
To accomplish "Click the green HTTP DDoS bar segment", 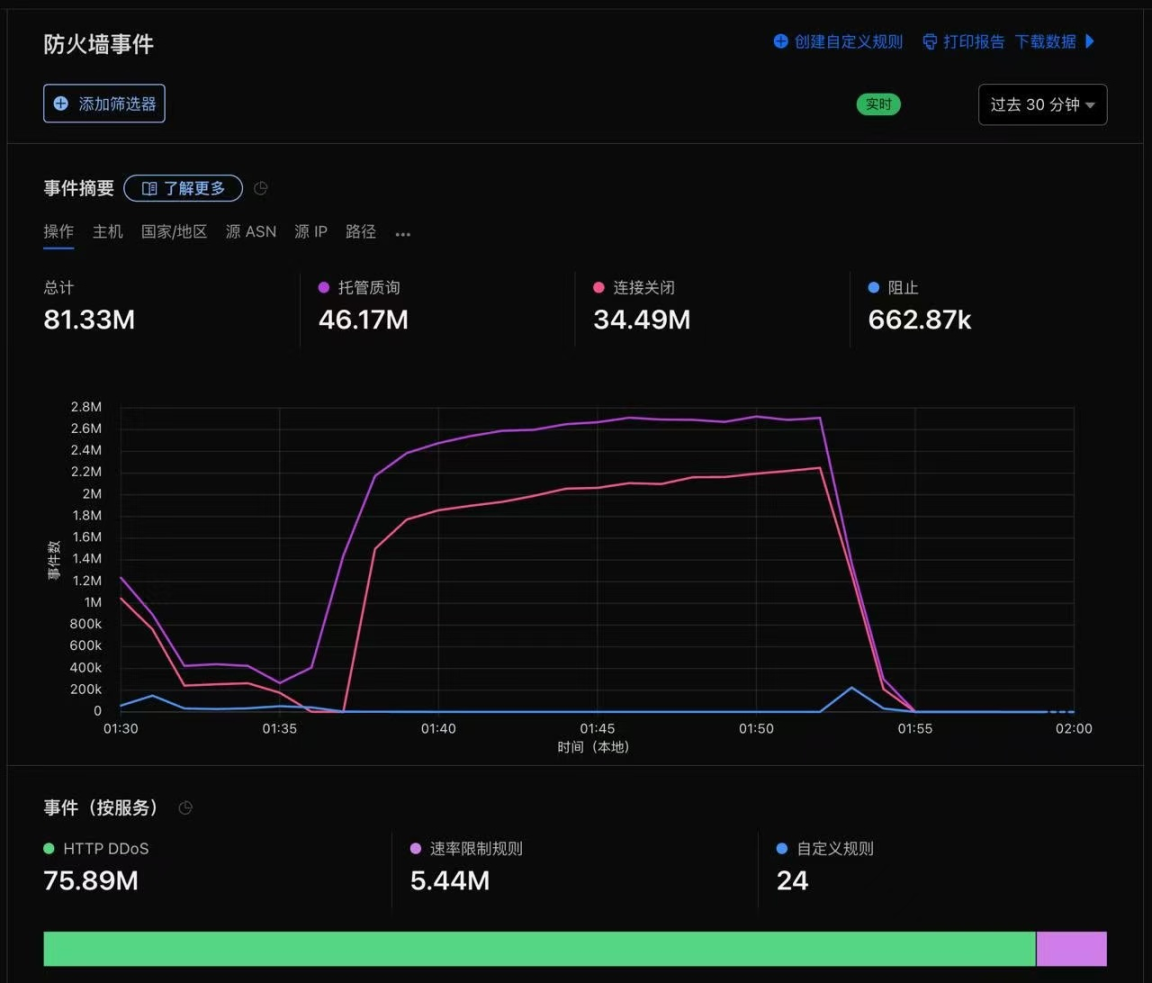I will point(539,949).
